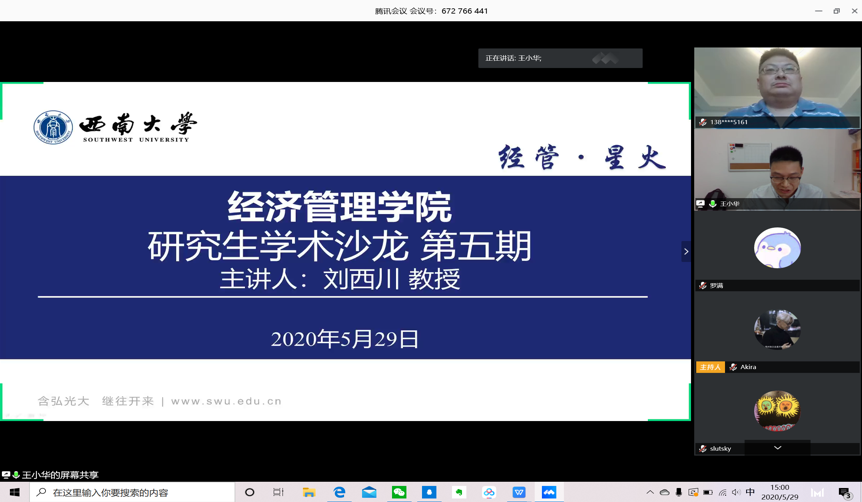Open Baidu Netdisk from the taskbar
The image size is (862, 502).
tap(489, 492)
